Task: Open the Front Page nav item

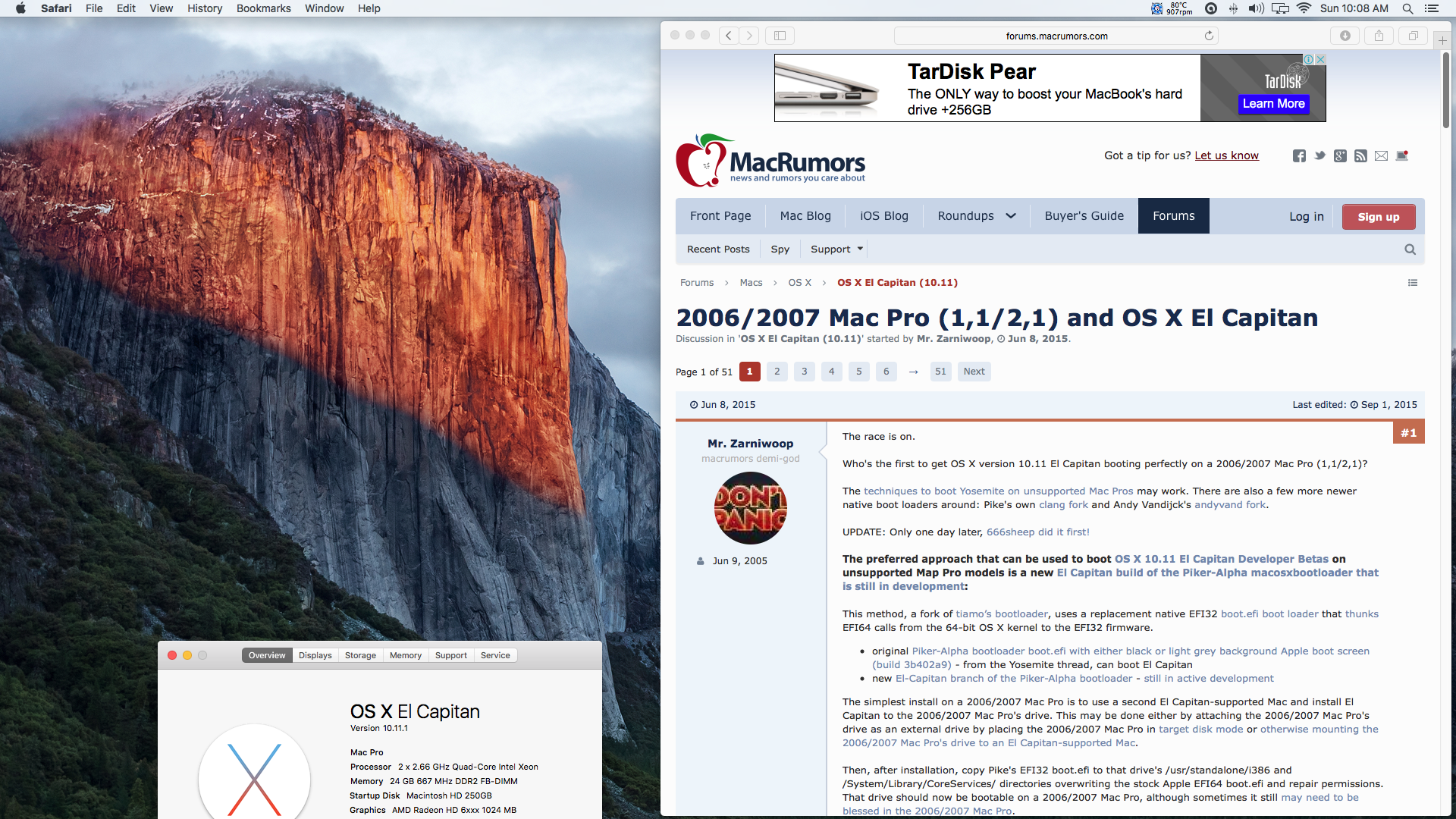Action: 720,216
